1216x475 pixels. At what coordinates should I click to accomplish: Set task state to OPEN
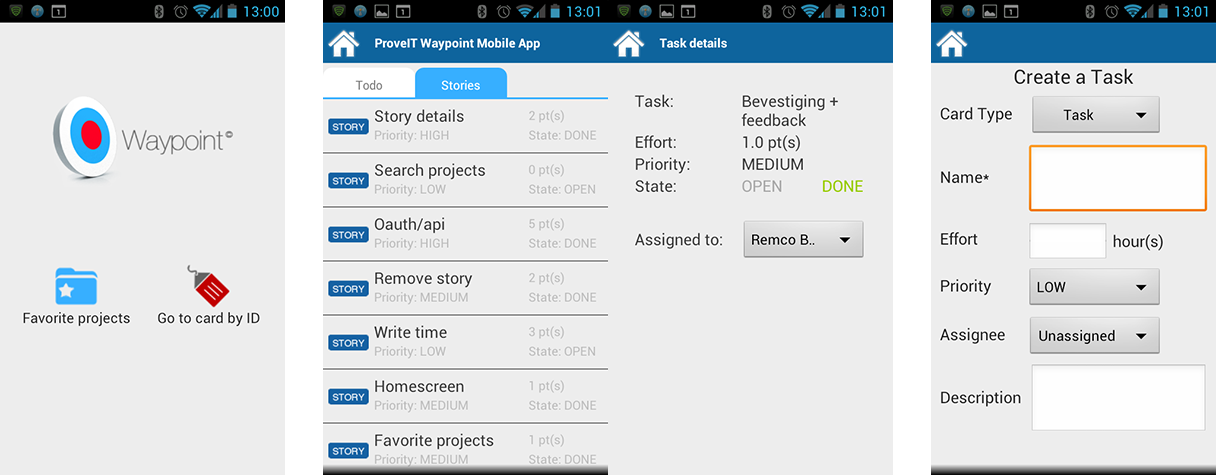tap(762, 186)
